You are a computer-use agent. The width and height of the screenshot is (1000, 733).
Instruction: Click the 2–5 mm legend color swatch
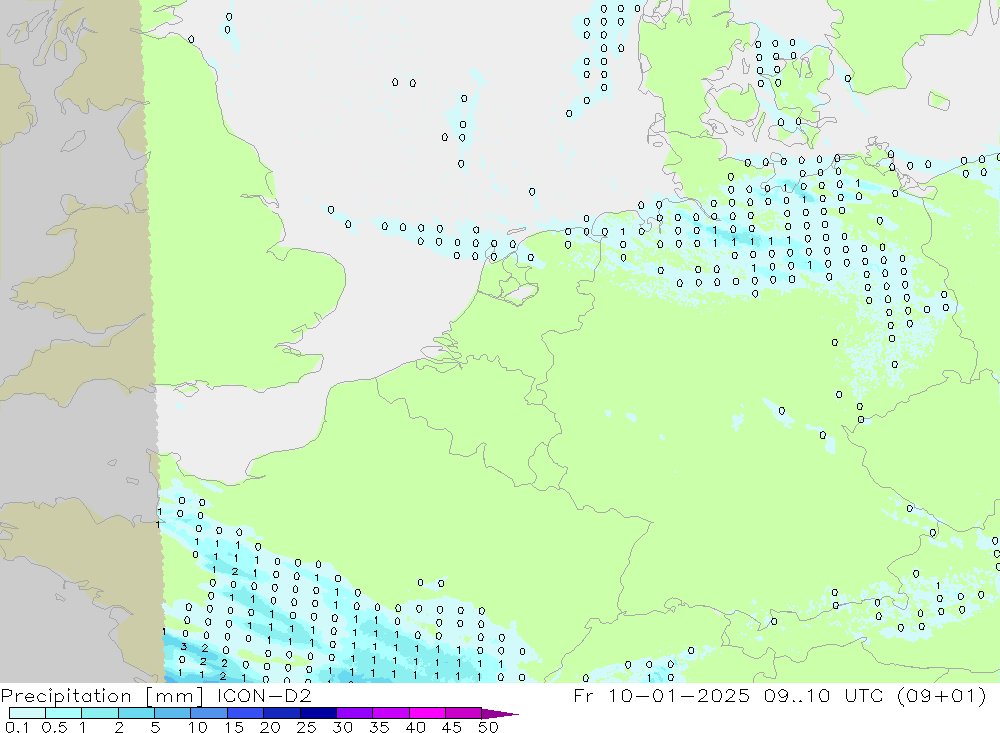click(x=136, y=713)
